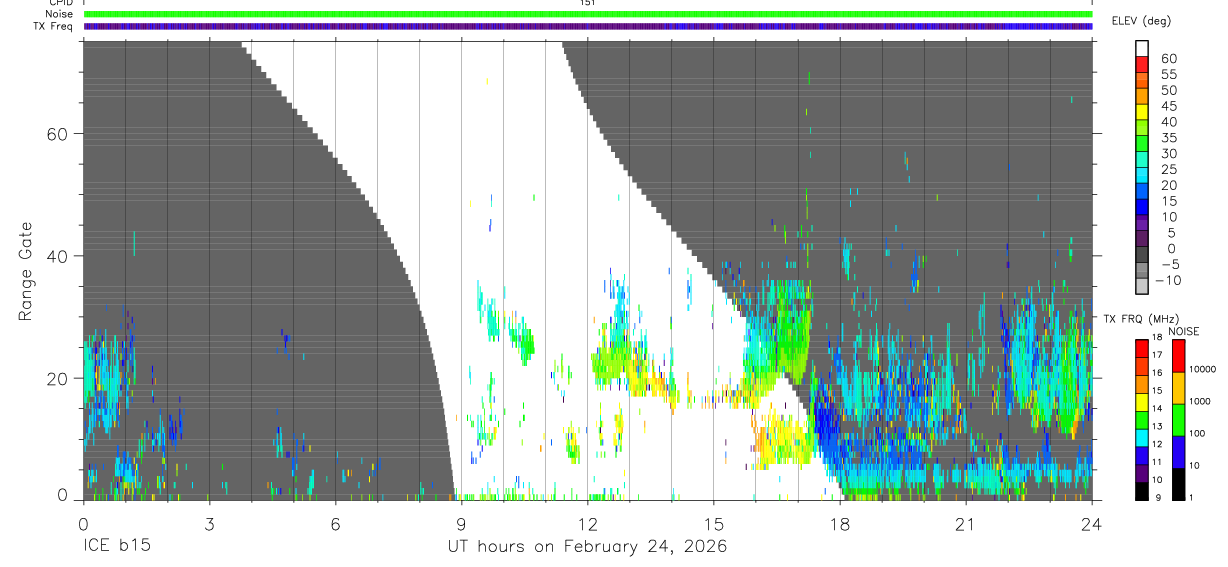Screen dimensions: 1228x567
Task: Click the ELEV color bar segment between 20 and 25
Action: click(x=1142, y=176)
